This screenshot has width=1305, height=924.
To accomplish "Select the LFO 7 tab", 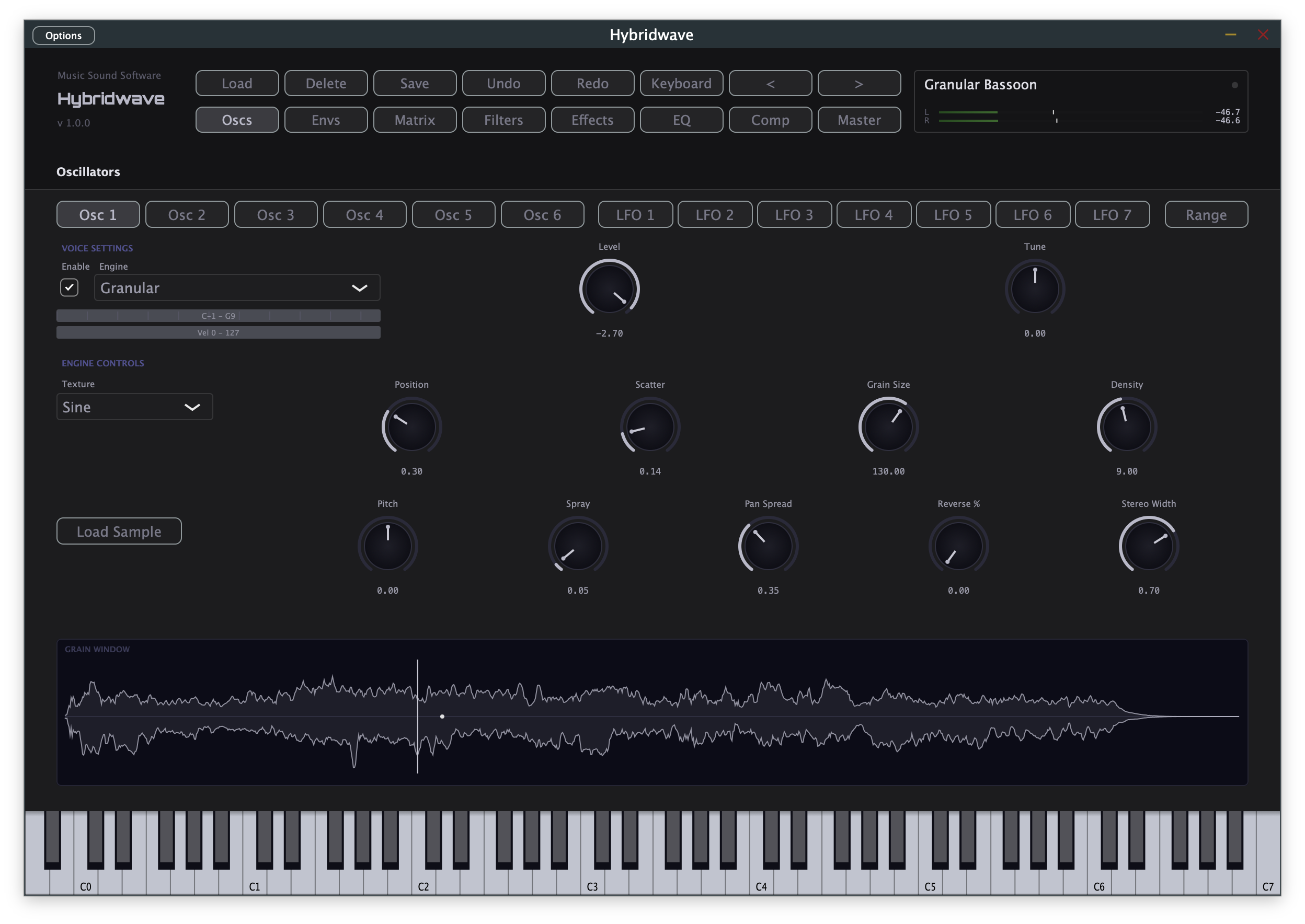I will pos(1112,214).
